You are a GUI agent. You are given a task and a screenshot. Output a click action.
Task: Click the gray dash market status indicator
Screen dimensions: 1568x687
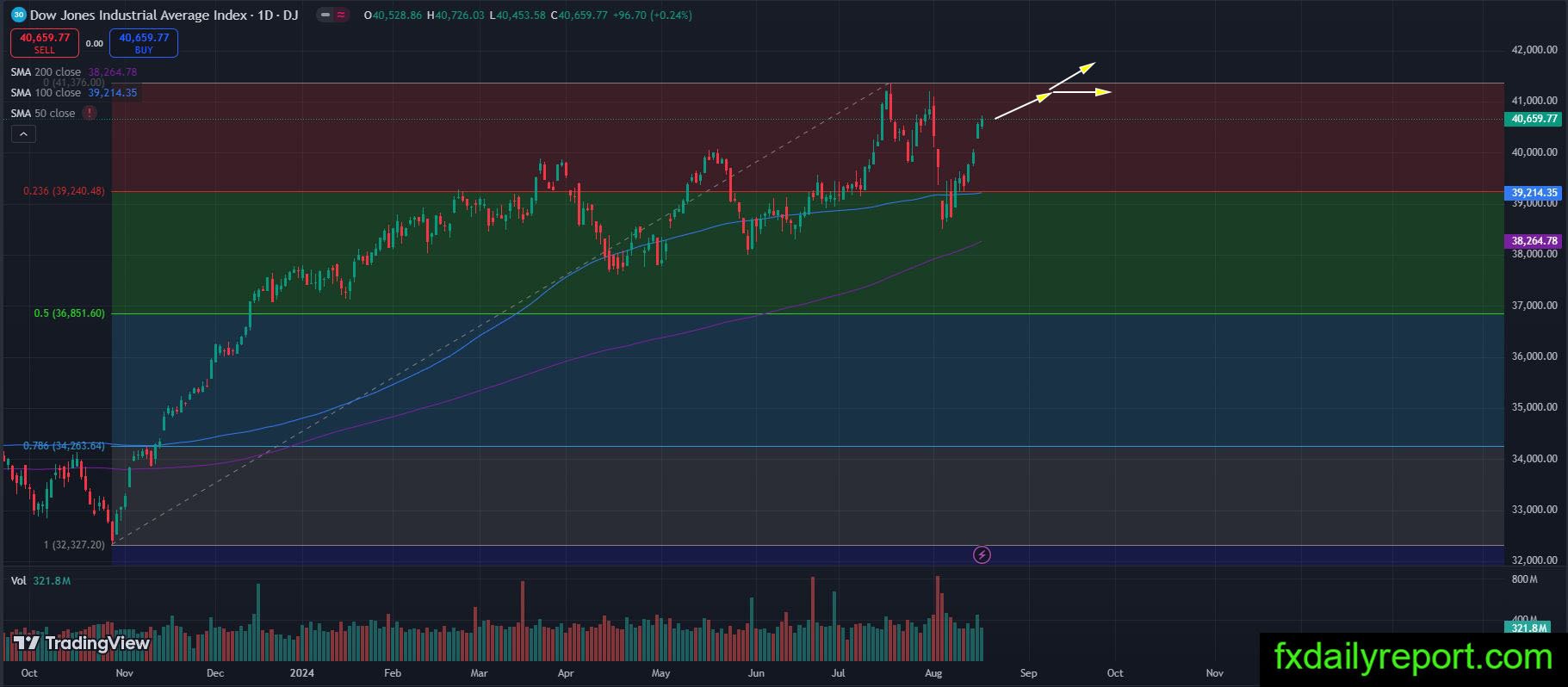click(x=324, y=15)
